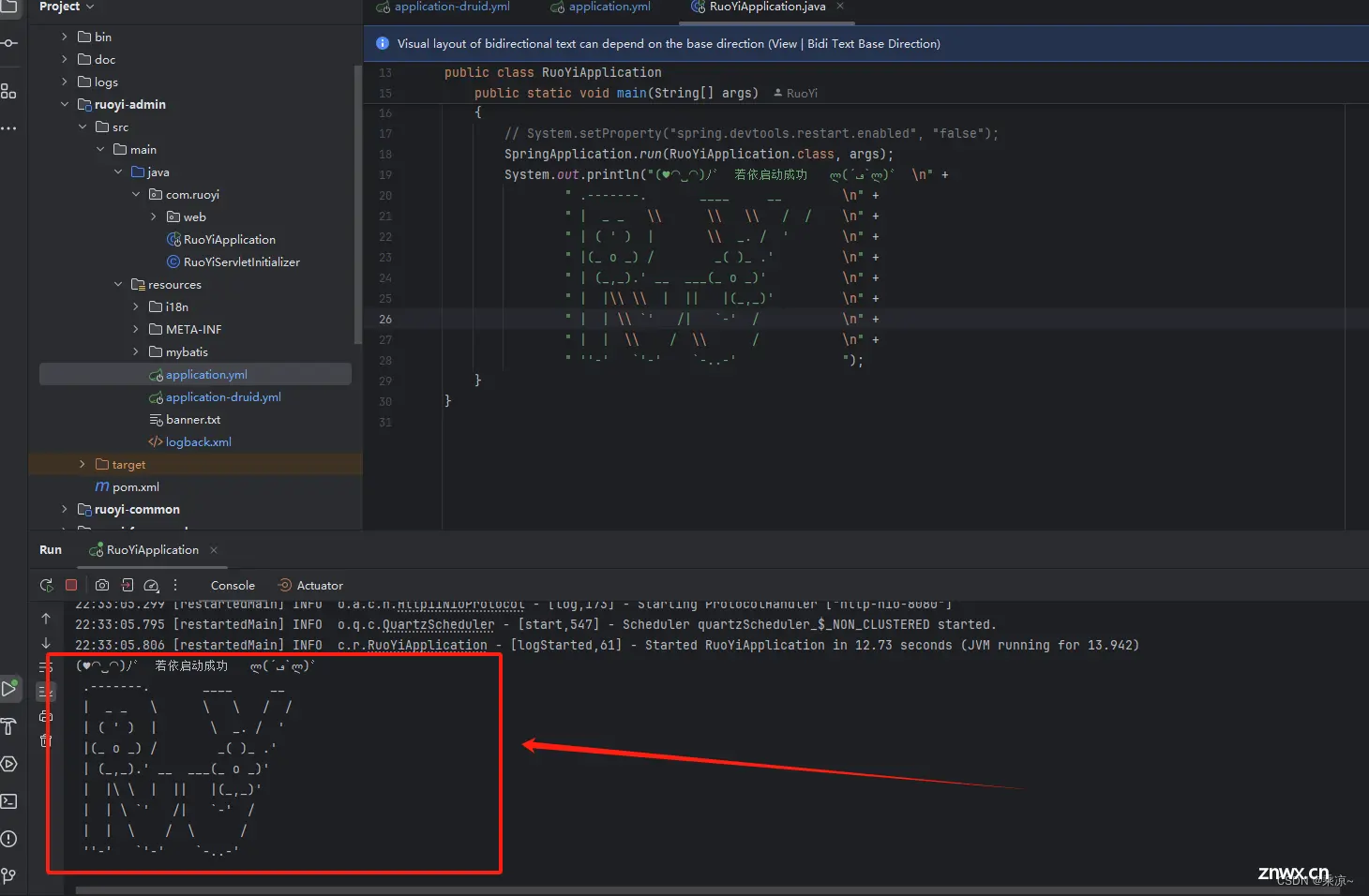The width and height of the screenshot is (1369, 896).
Task: Collapse the ruoyi-admin module
Action: click(65, 104)
